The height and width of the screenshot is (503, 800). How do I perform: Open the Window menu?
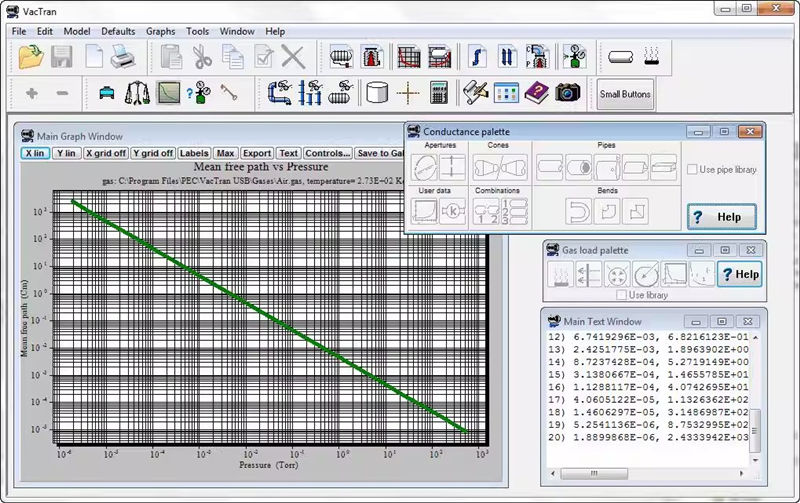237,31
